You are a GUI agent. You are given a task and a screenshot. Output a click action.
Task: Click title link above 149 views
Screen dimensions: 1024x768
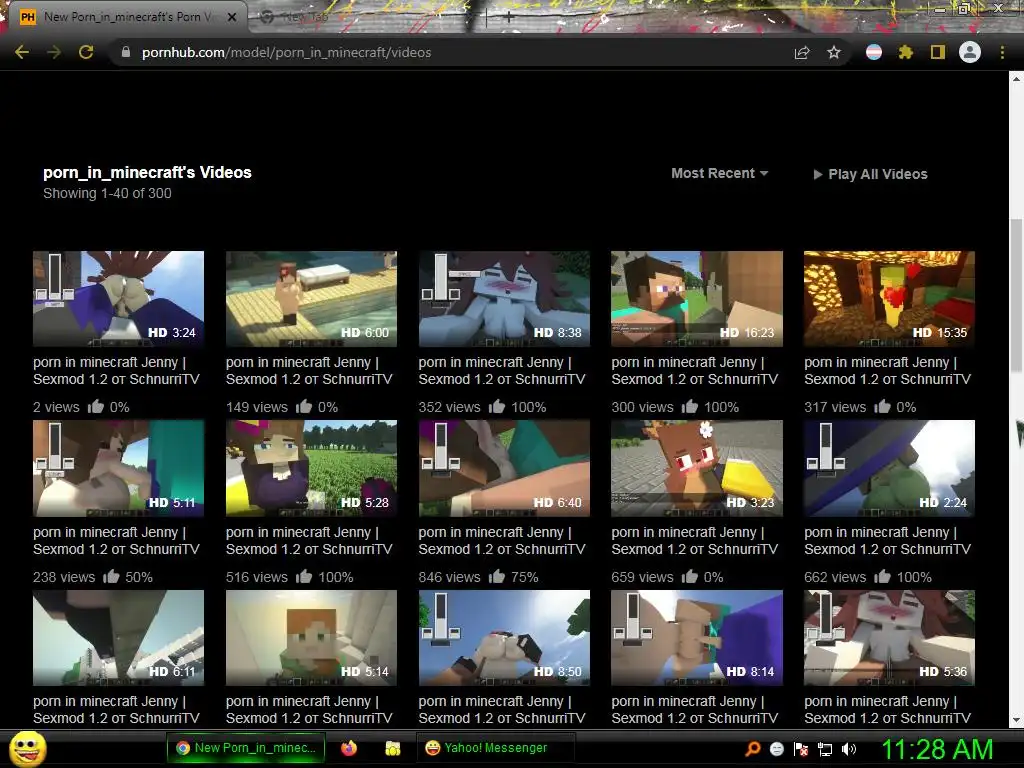(x=309, y=370)
